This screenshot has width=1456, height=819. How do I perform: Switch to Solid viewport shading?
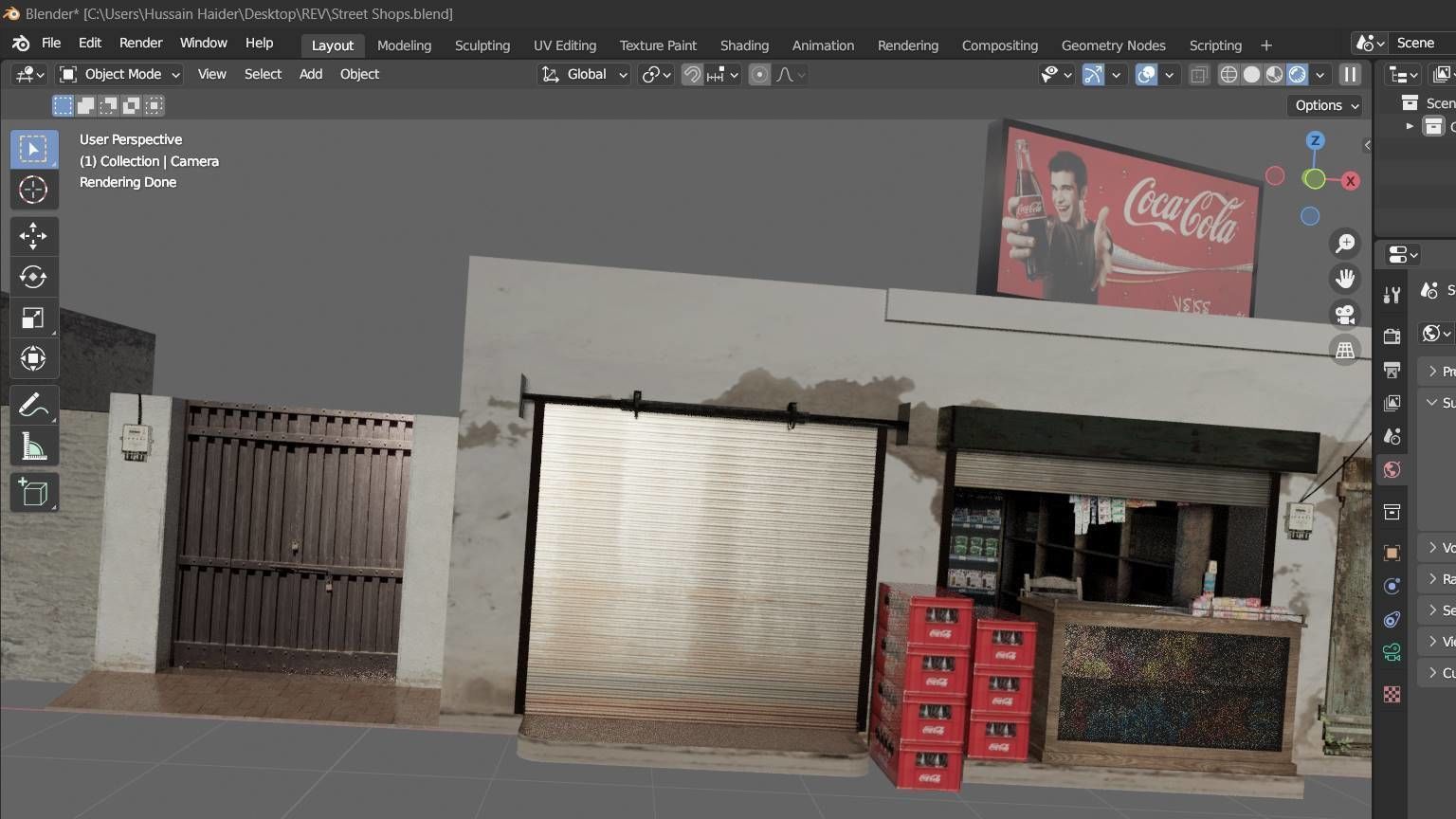[1251, 74]
